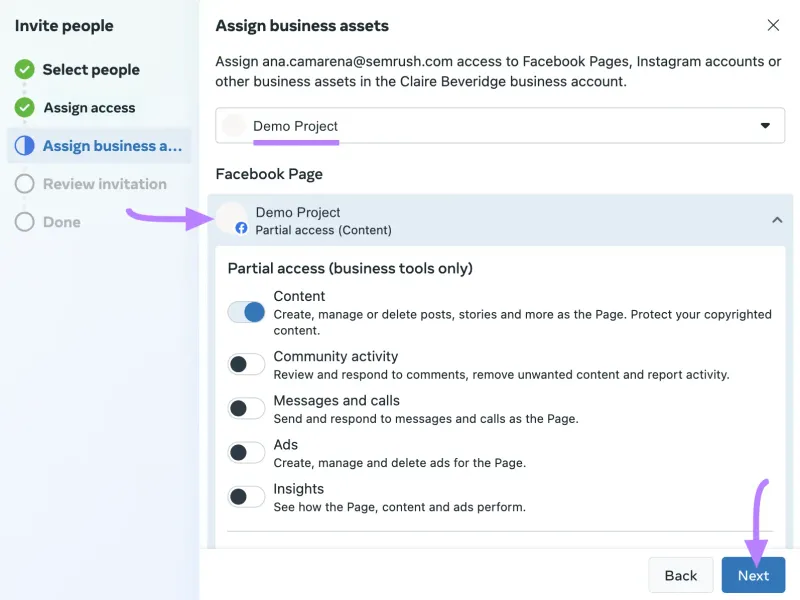Click the empty step circle beside Done
Screen dimensions: 800x600
pyautogui.click(x=23, y=221)
